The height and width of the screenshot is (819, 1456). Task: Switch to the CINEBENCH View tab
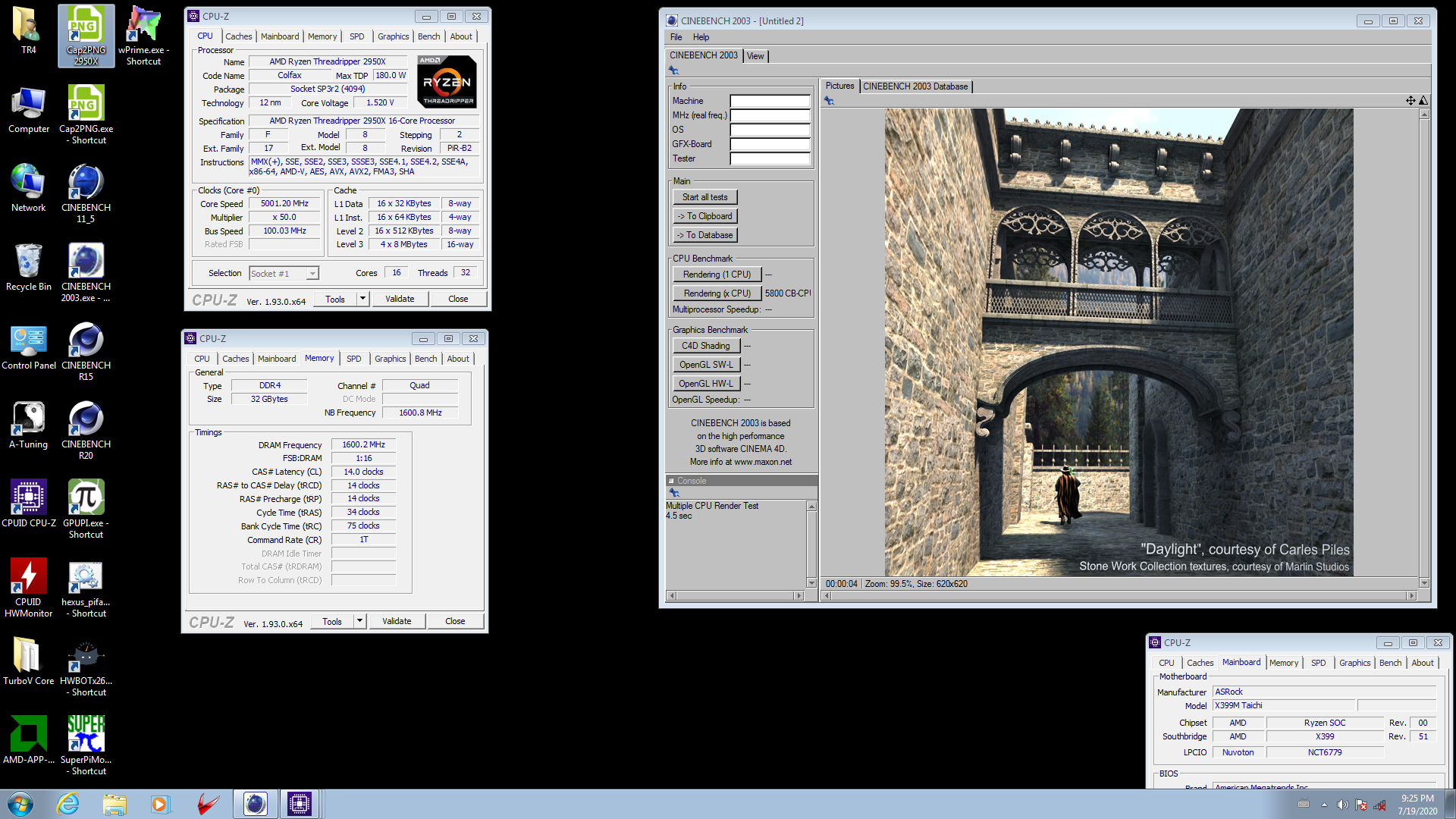pyautogui.click(x=755, y=56)
